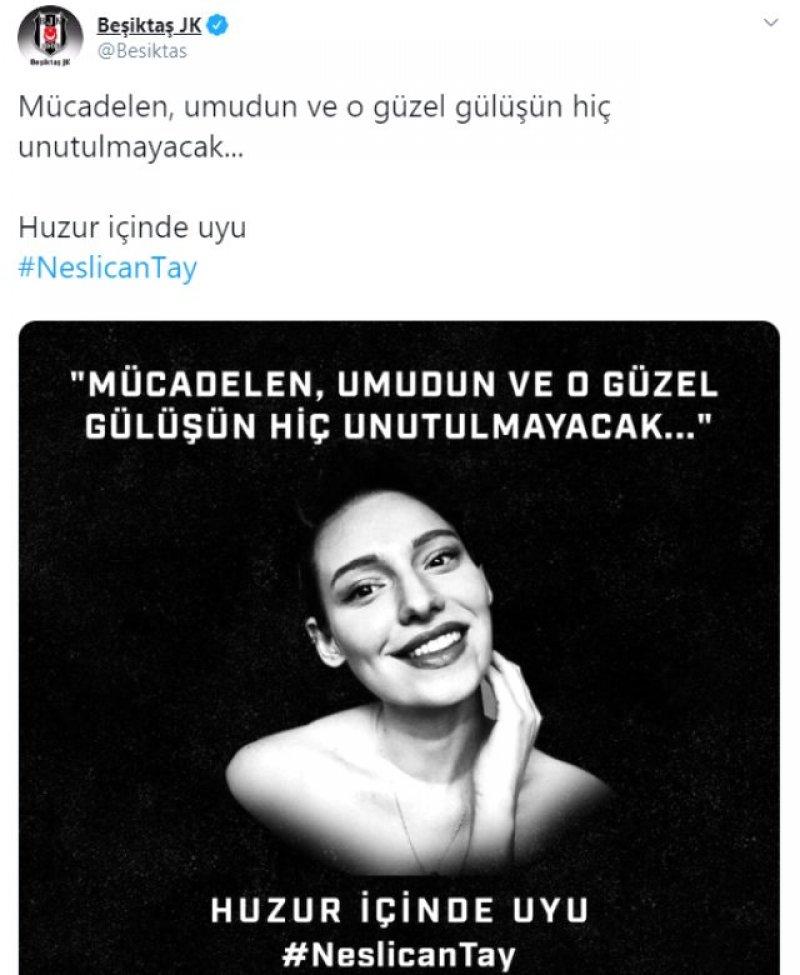This screenshot has height=975, width=800.
Task: Click the blue verified badge
Action: click(218, 25)
